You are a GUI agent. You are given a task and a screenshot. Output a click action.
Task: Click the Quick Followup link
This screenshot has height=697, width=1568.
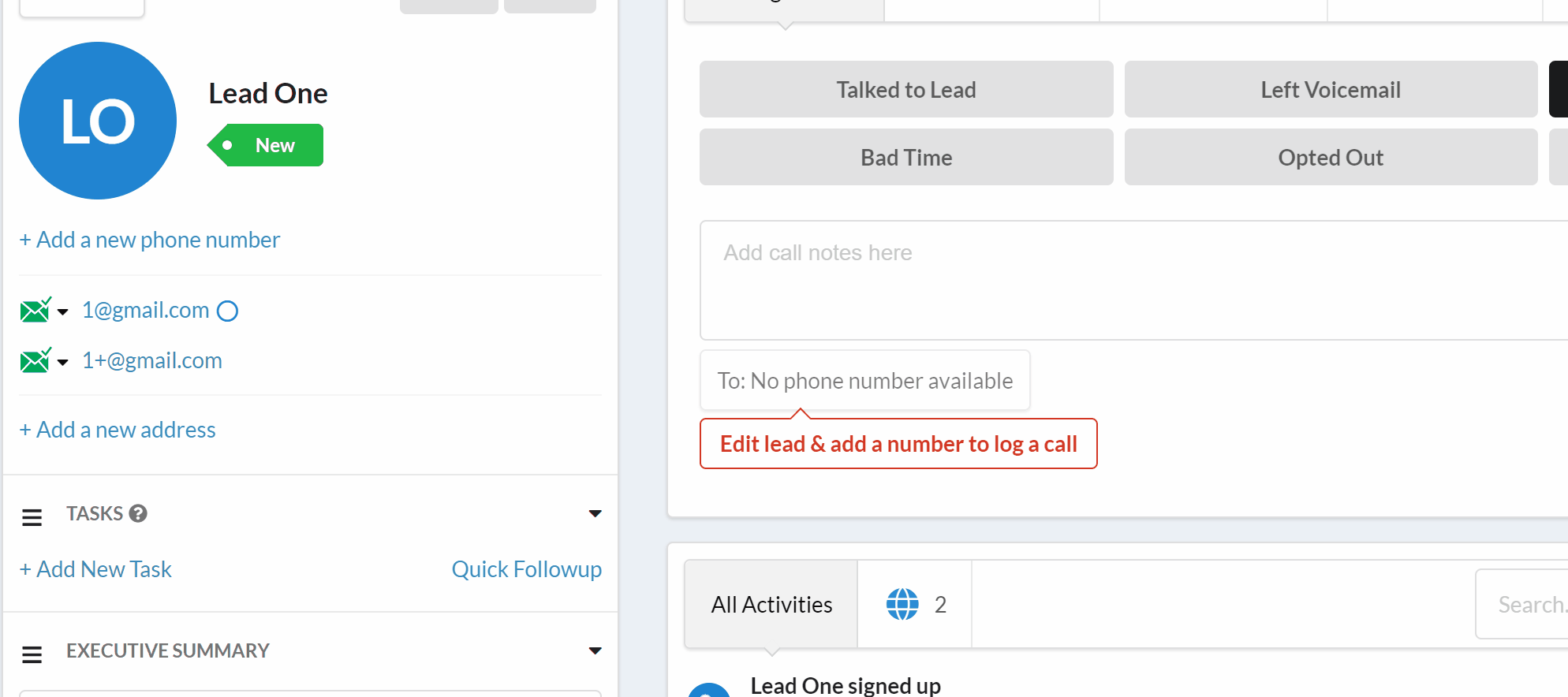pos(526,569)
